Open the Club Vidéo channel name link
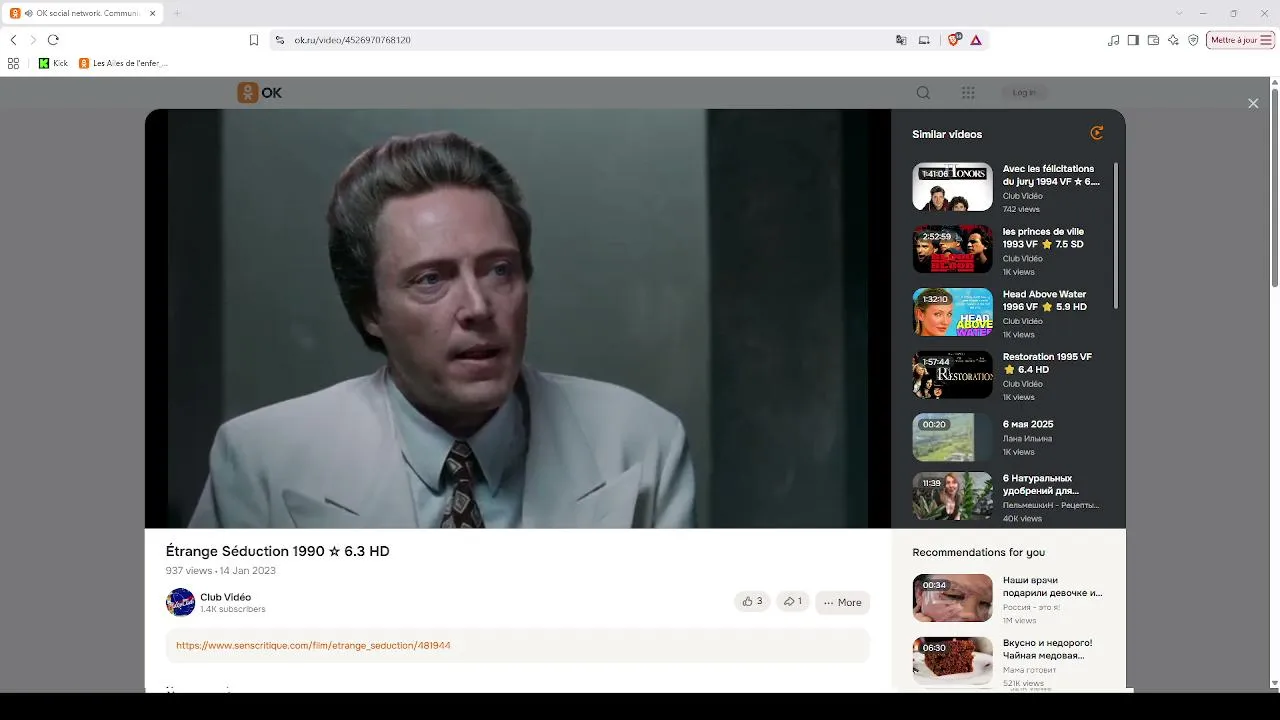1280x720 pixels. (225, 597)
